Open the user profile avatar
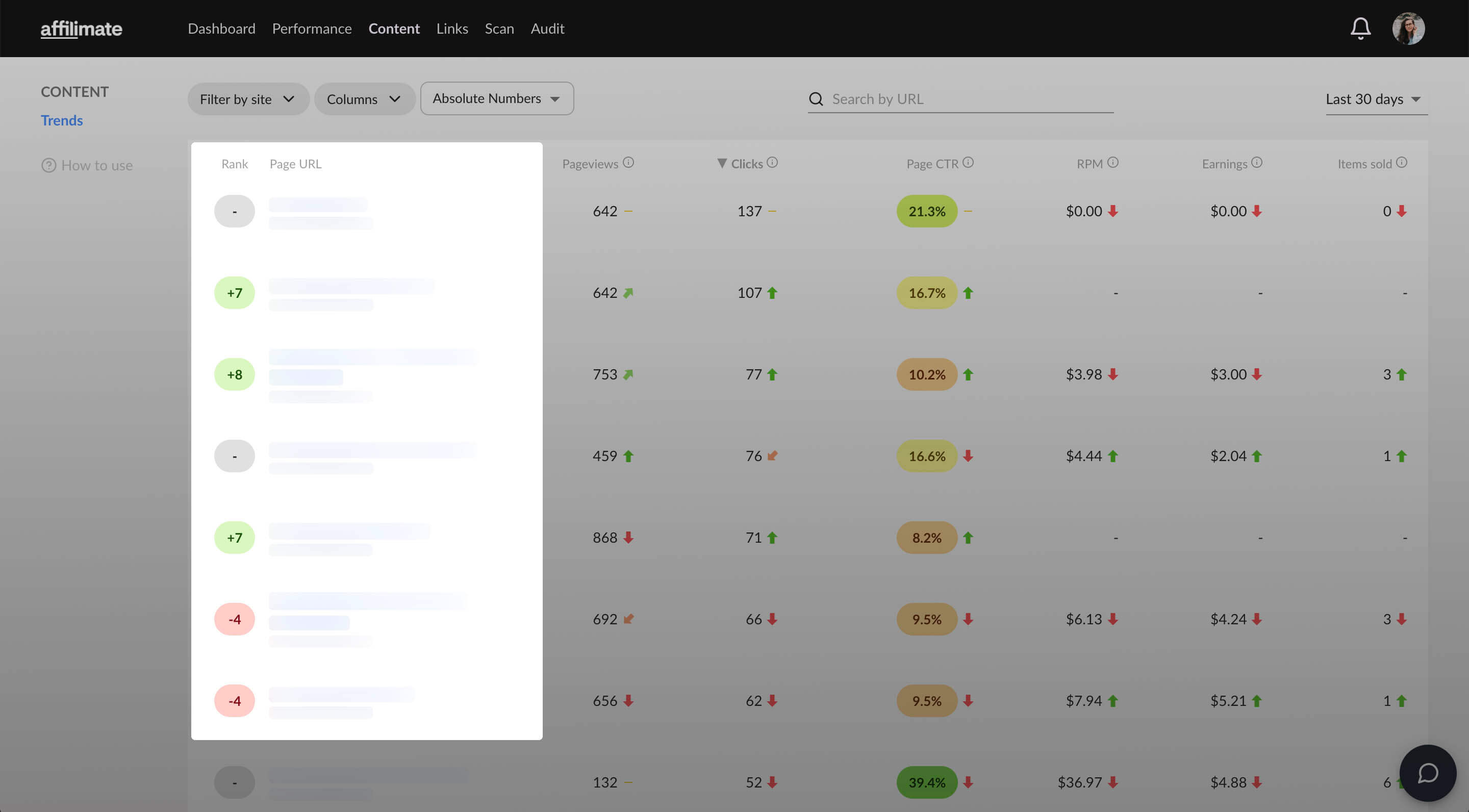 pyautogui.click(x=1408, y=28)
